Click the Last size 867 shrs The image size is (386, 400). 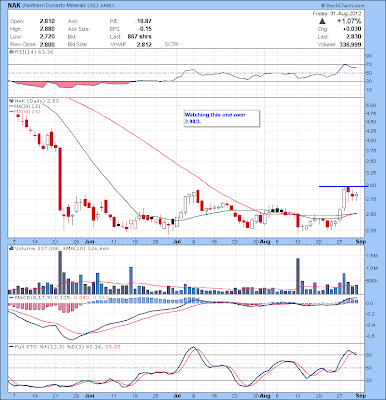[x=139, y=36]
